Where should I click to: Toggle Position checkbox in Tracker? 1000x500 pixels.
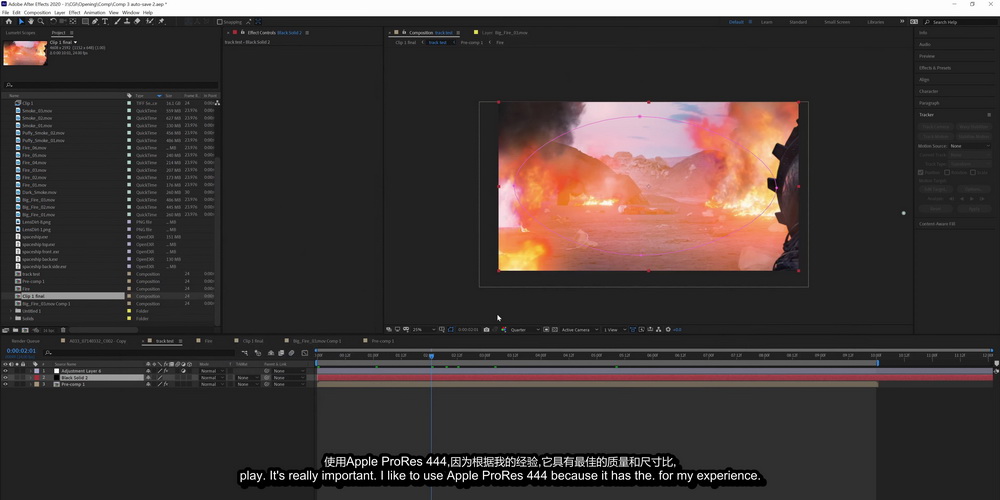(920, 172)
